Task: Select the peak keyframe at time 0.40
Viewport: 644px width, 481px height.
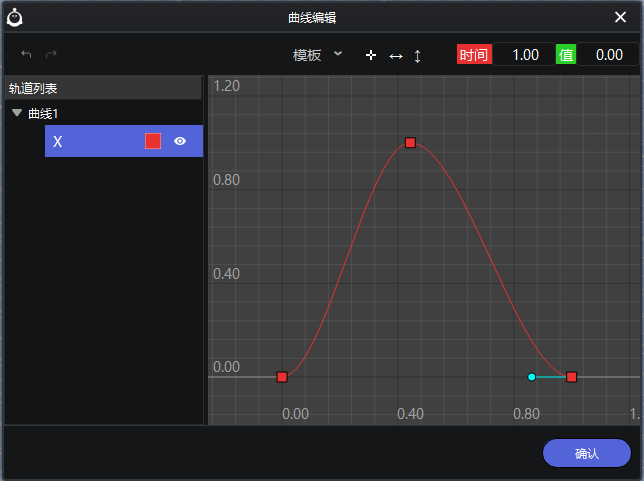Action: coord(410,143)
